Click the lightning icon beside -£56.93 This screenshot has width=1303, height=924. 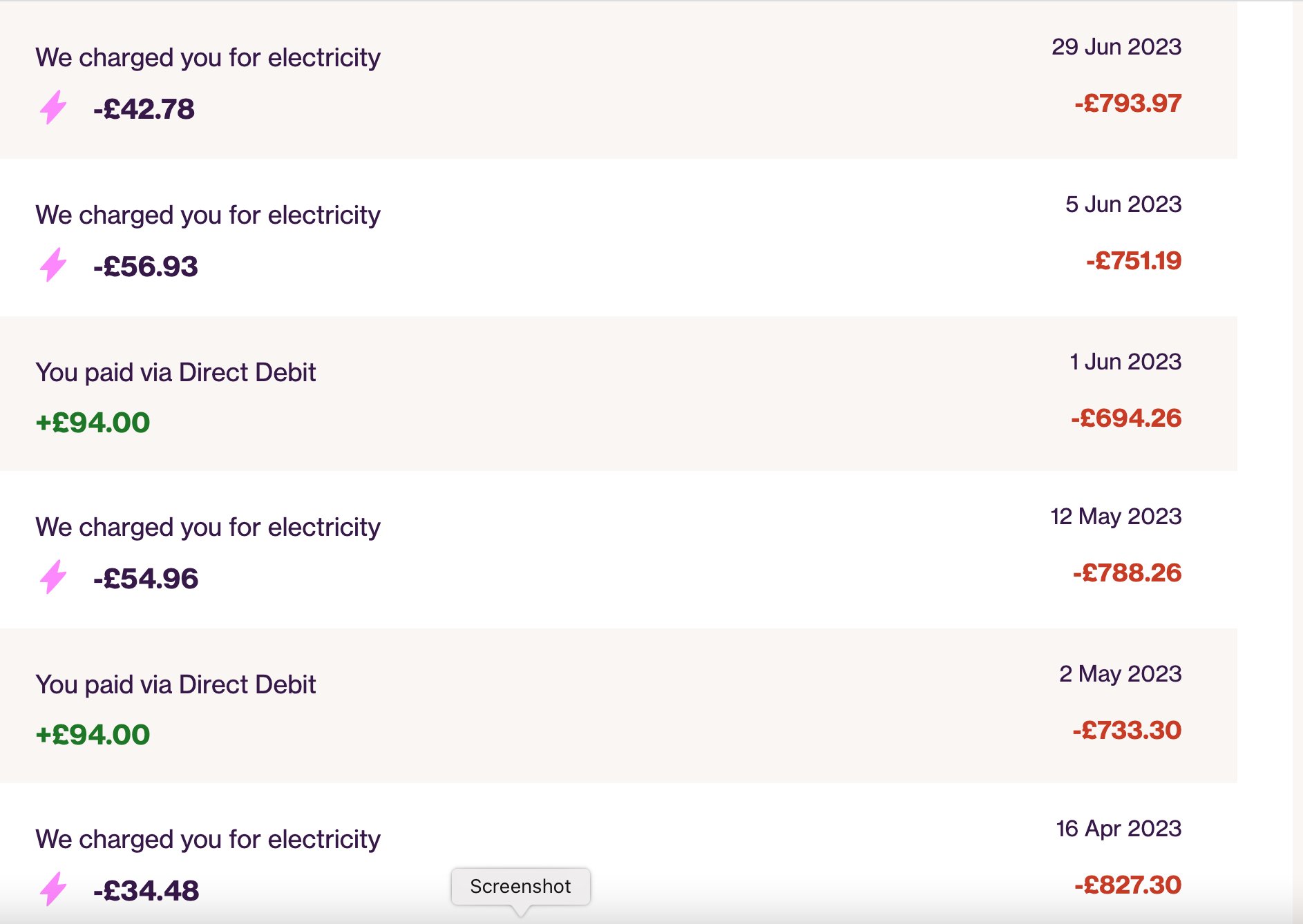pyautogui.click(x=53, y=264)
